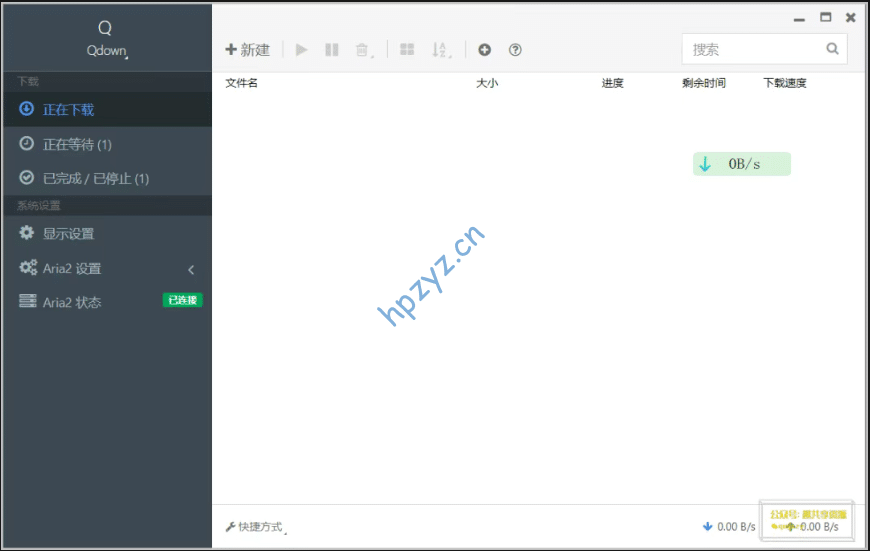The width and height of the screenshot is (870, 551).
Task: Click the trash delete icon
Action: point(363,50)
